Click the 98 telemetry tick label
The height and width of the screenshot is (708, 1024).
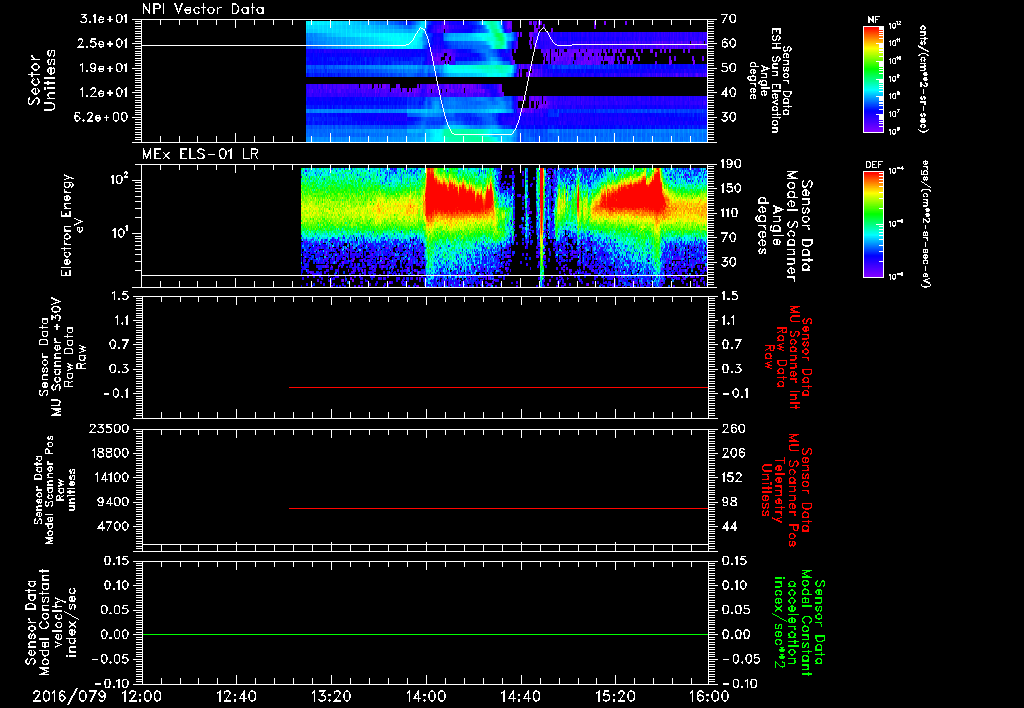point(729,502)
